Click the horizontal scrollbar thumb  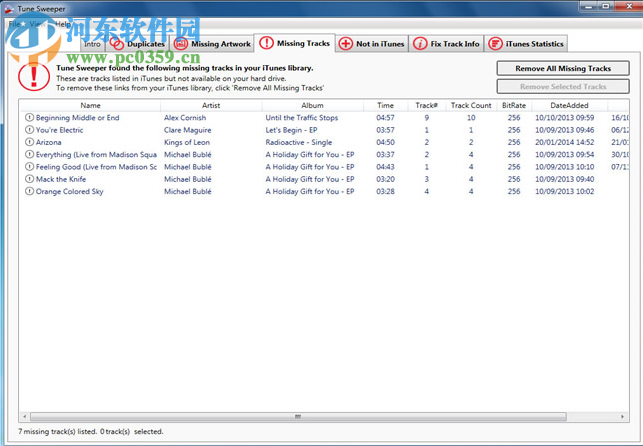[296, 416]
